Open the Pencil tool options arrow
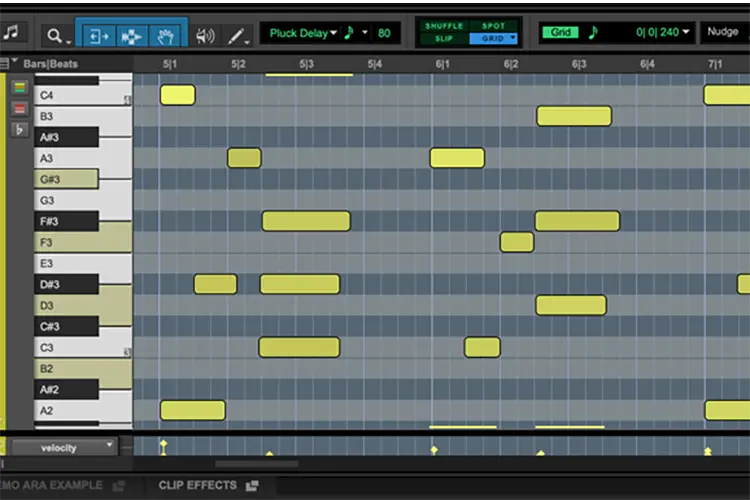This screenshot has width=750, height=500. point(247,42)
